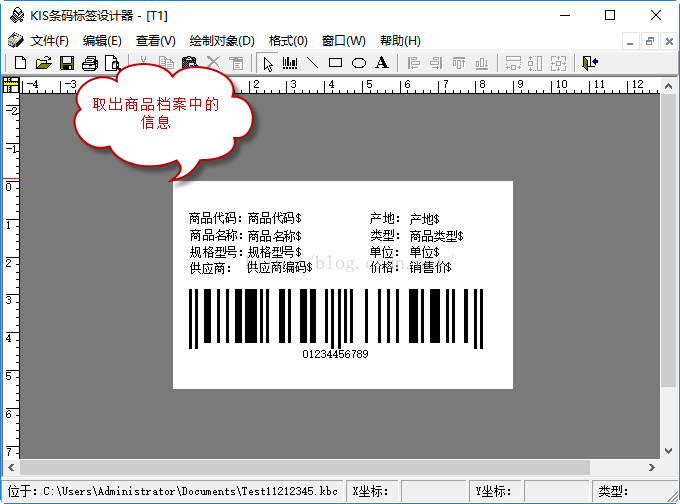Image resolution: width=680 pixels, height=504 pixels.
Task: Select the ellipse drawing tool
Action: coord(359,63)
